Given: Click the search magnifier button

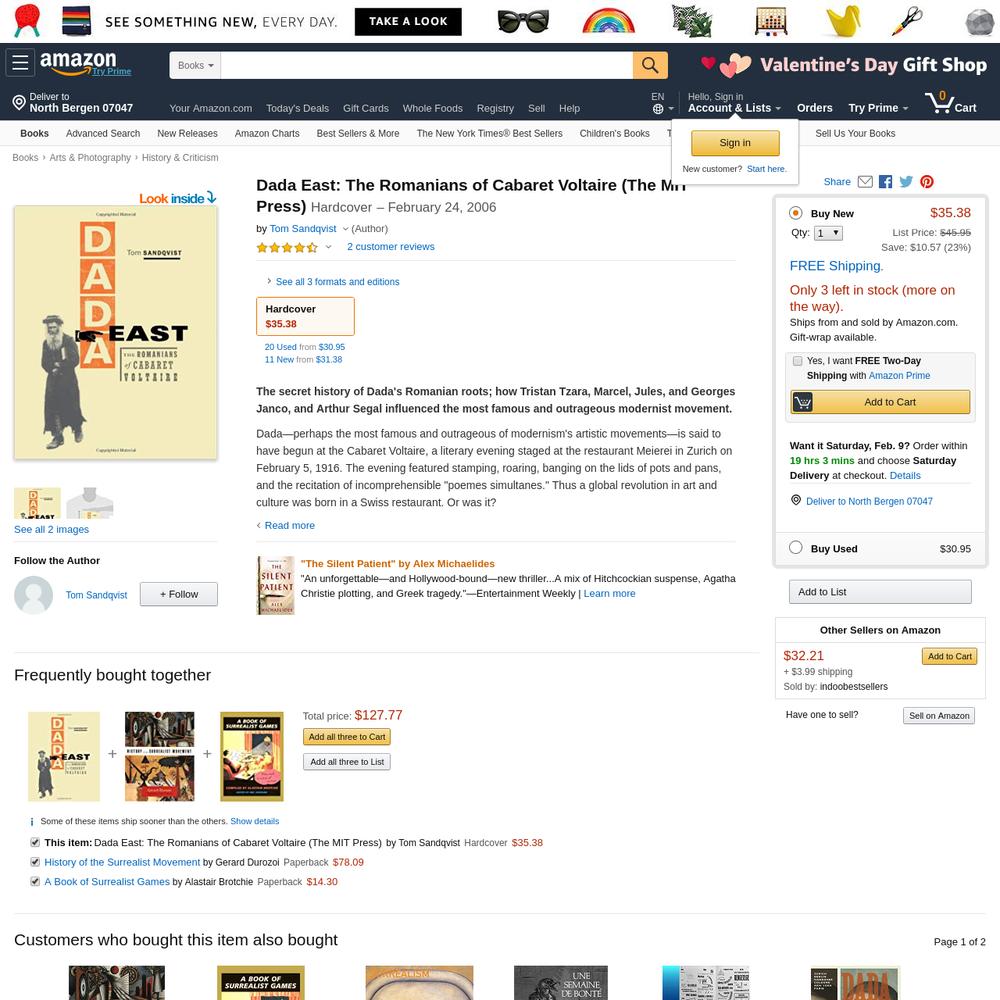Looking at the screenshot, I should pyautogui.click(x=650, y=65).
